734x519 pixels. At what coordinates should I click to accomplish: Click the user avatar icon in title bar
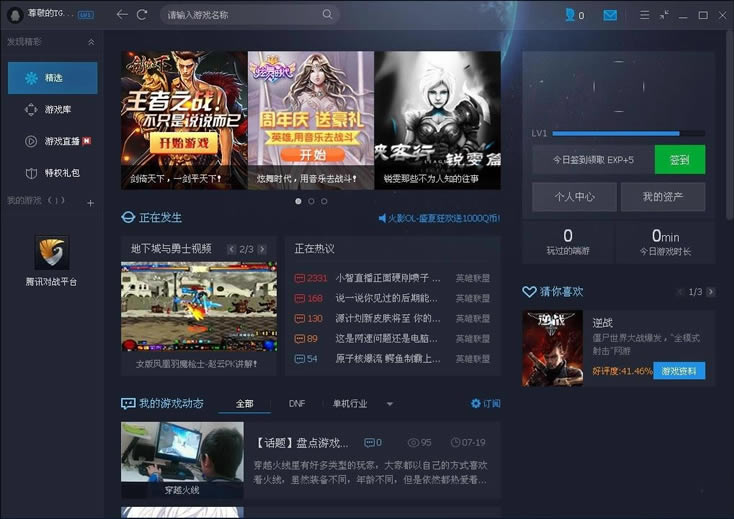click(15, 15)
